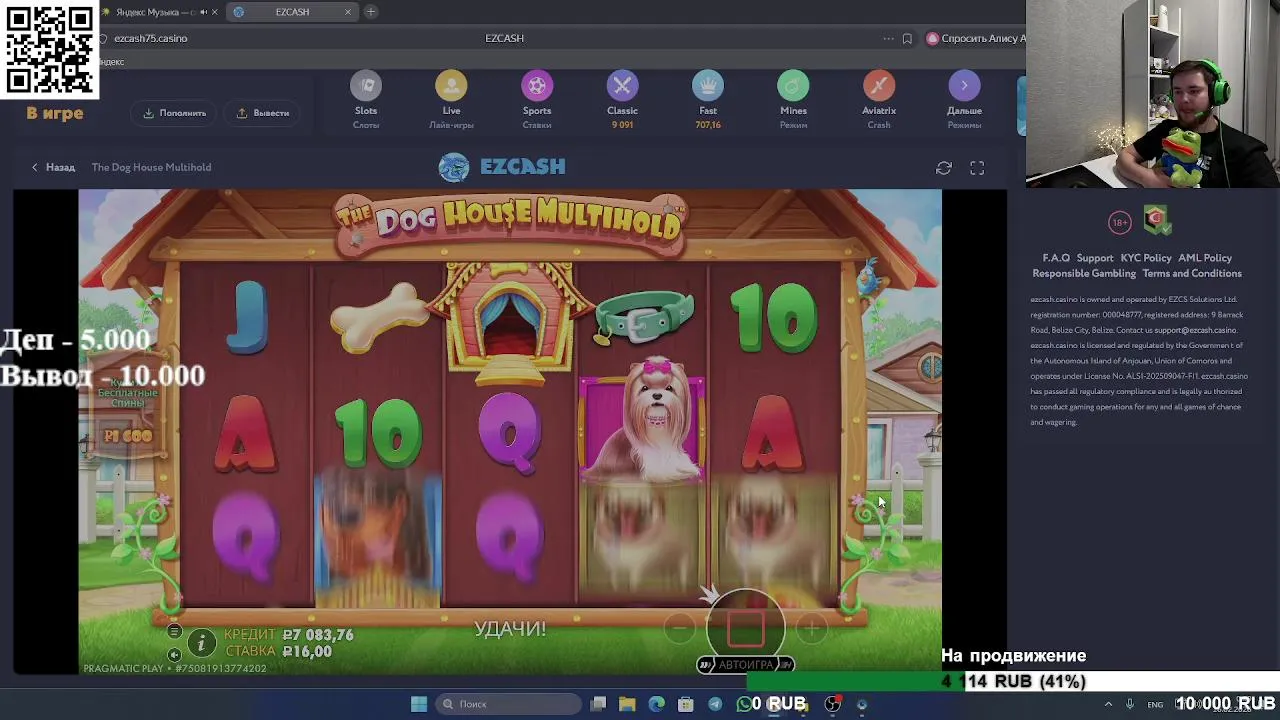
Task: Open a new browser tab
Action: [x=371, y=12]
